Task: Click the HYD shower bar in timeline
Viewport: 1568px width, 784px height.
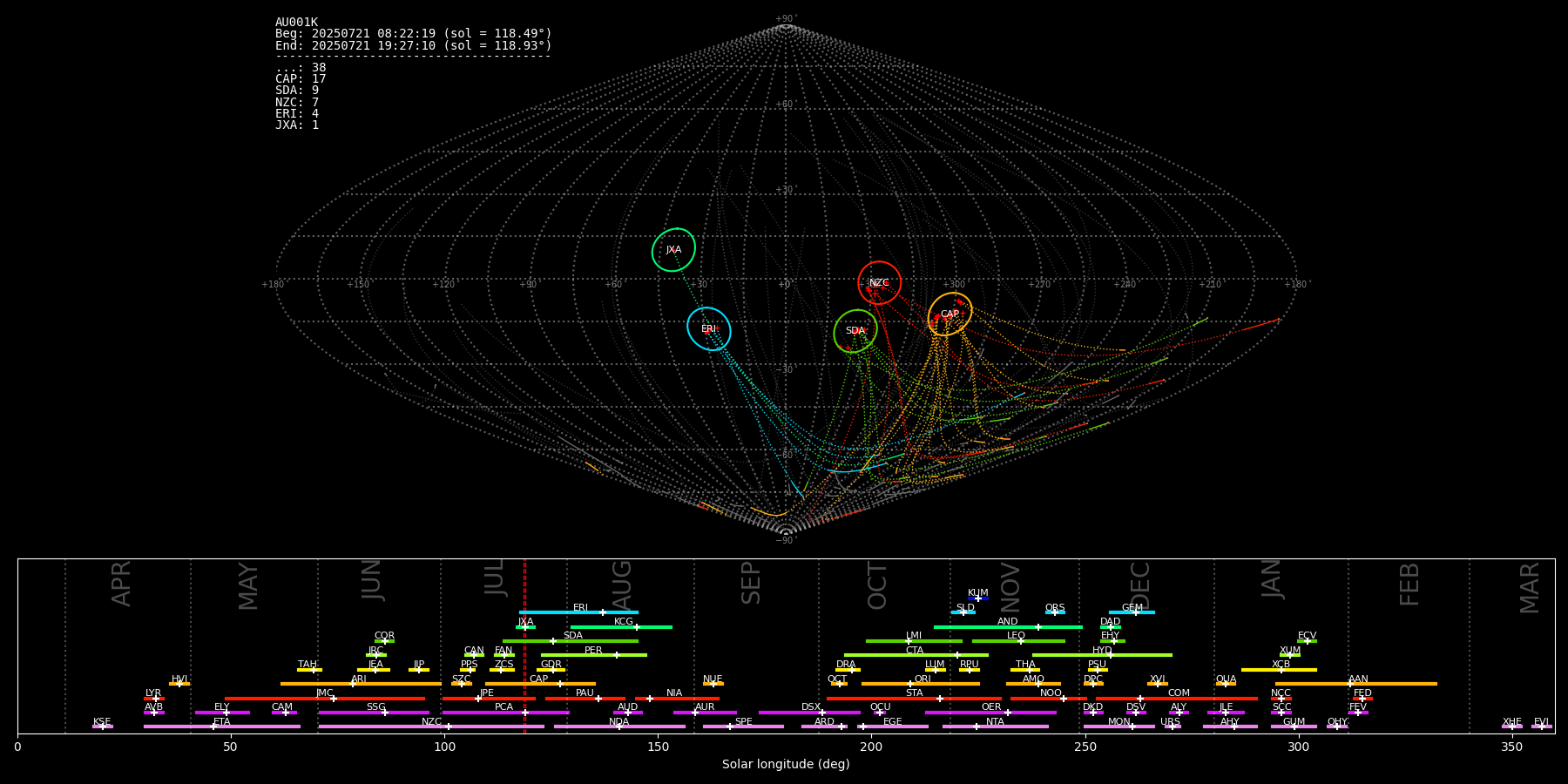Action: coord(1102,655)
